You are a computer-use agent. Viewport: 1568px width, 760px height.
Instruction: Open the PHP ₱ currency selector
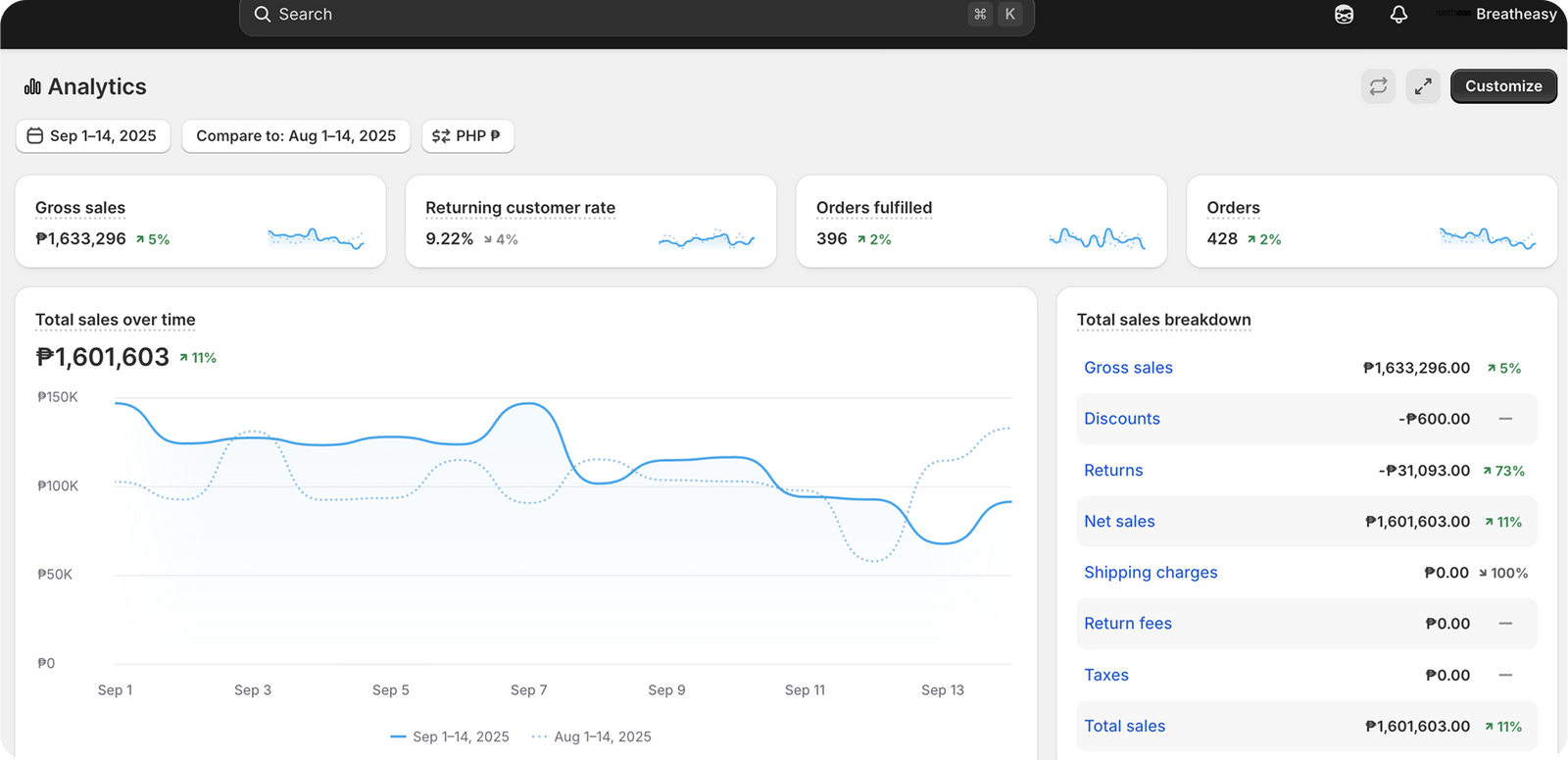[468, 136]
